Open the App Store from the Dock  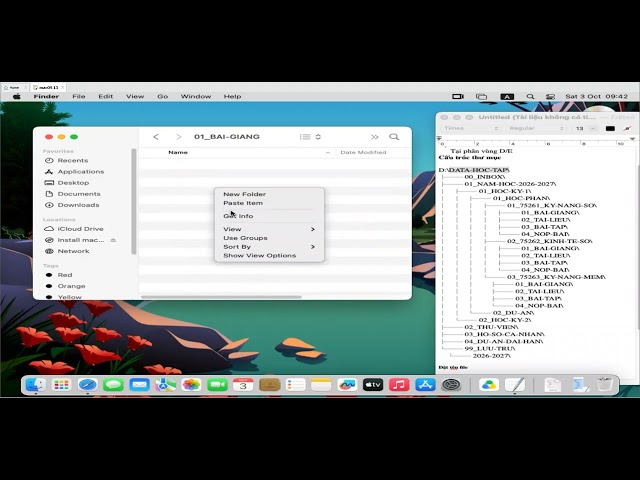tap(425, 384)
